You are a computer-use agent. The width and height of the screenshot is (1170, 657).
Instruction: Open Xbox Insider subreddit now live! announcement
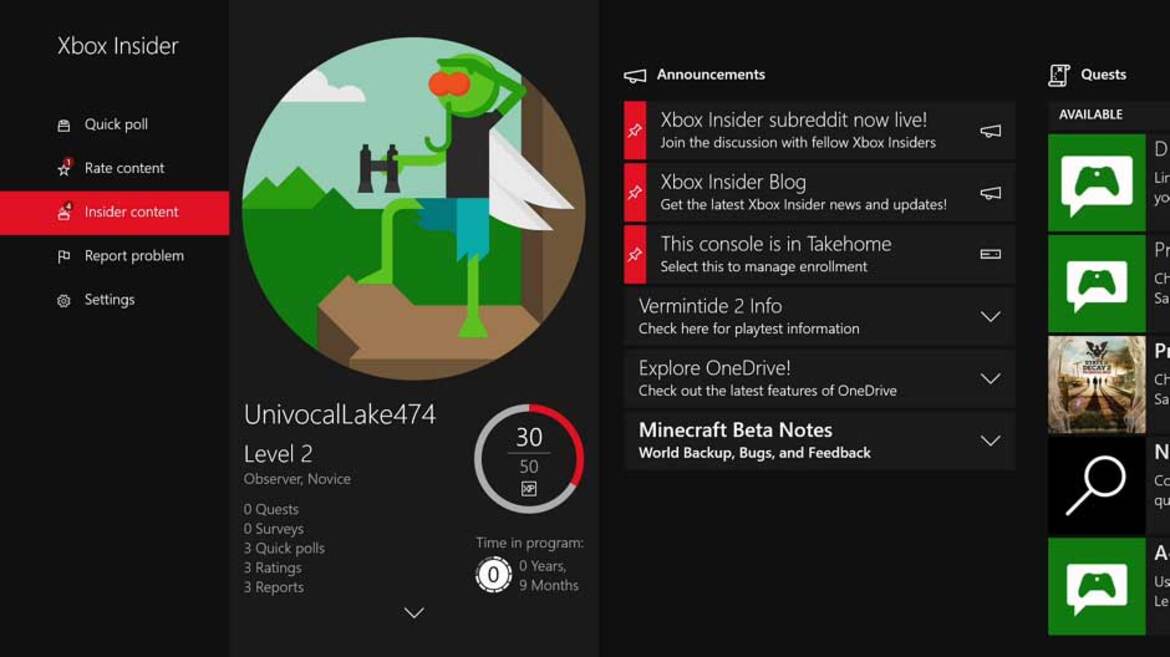819,131
